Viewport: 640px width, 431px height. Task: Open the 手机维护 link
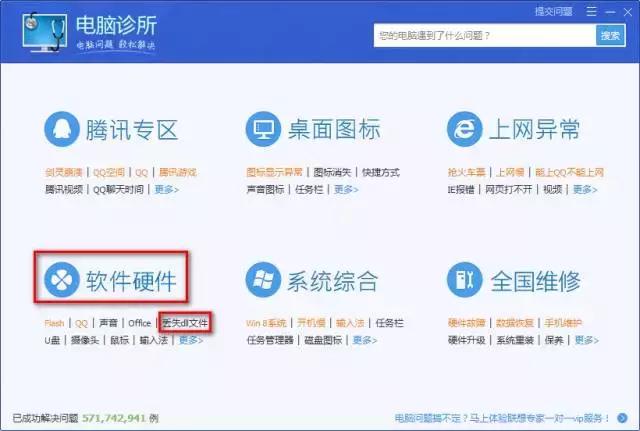(x=563, y=323)
